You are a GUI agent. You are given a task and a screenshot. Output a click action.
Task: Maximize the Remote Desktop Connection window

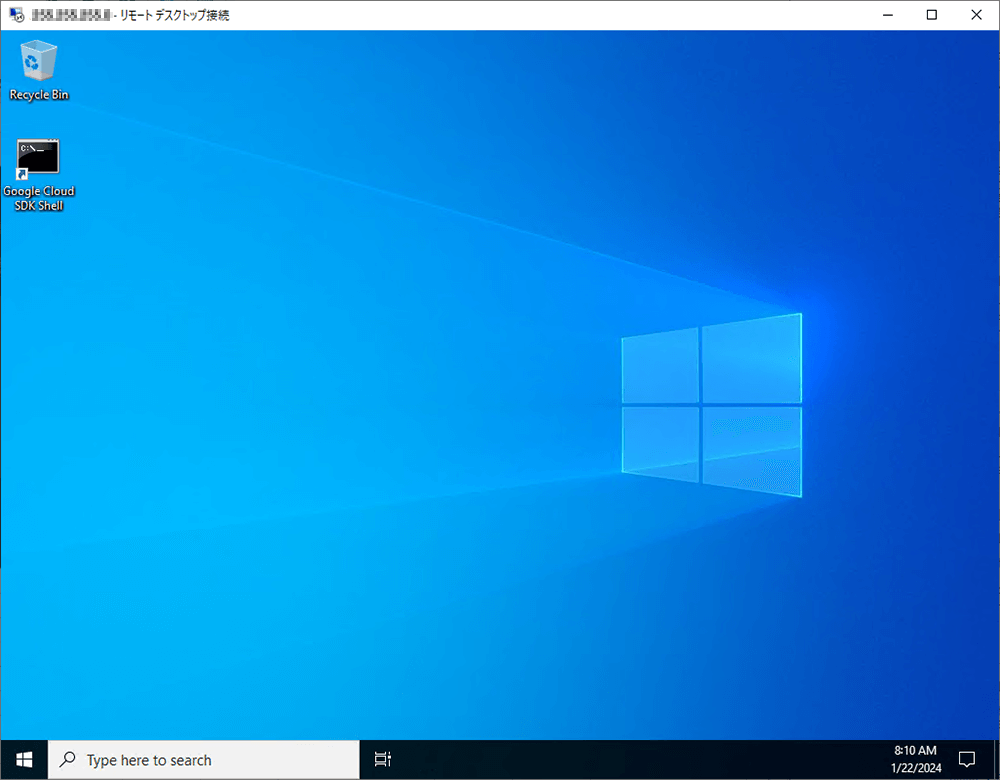[932, 15]
